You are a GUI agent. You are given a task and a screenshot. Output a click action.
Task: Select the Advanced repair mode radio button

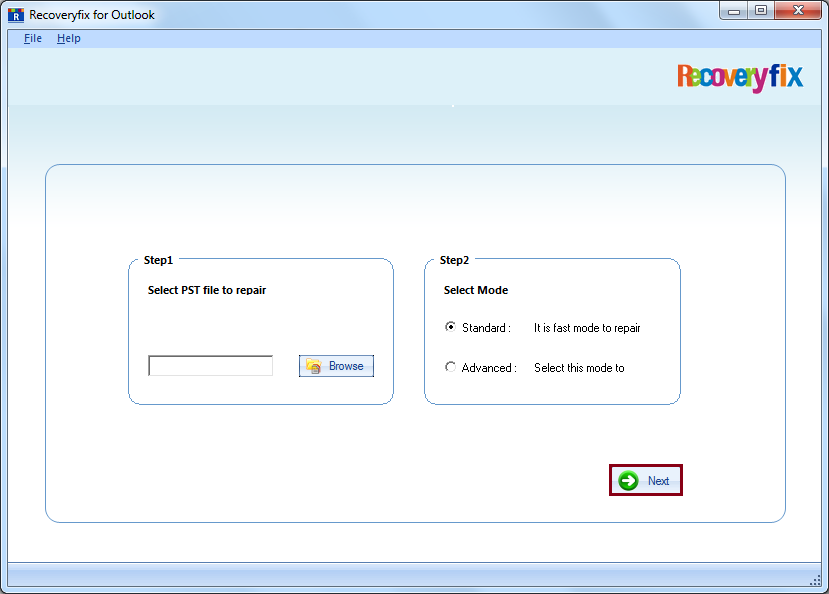pos(450,367)
